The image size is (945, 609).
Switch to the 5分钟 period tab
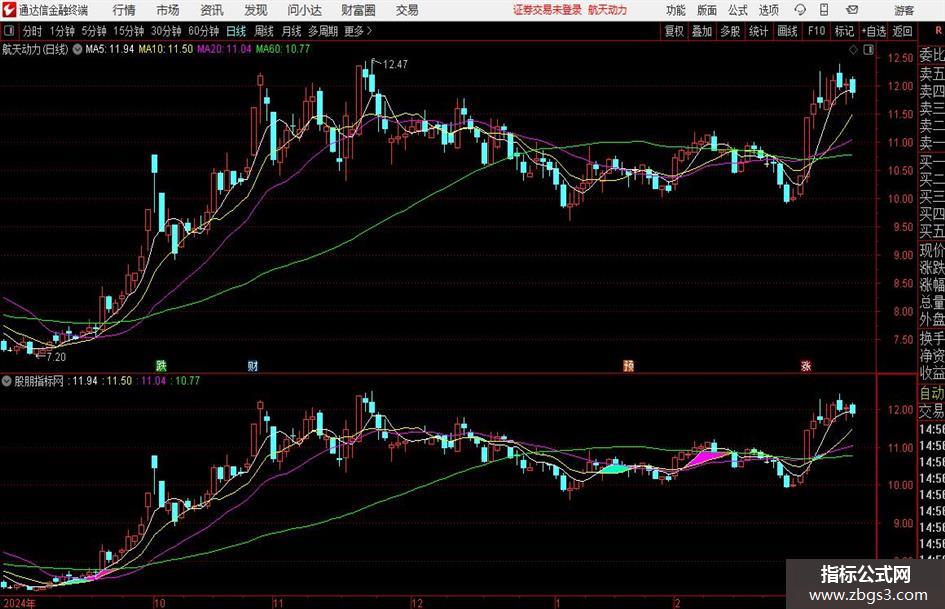point(93,31)
